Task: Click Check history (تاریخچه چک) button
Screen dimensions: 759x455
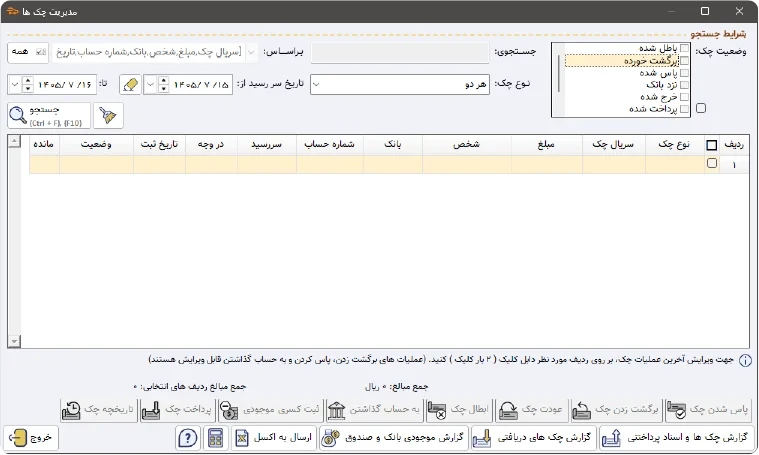Action: point(99,410)
